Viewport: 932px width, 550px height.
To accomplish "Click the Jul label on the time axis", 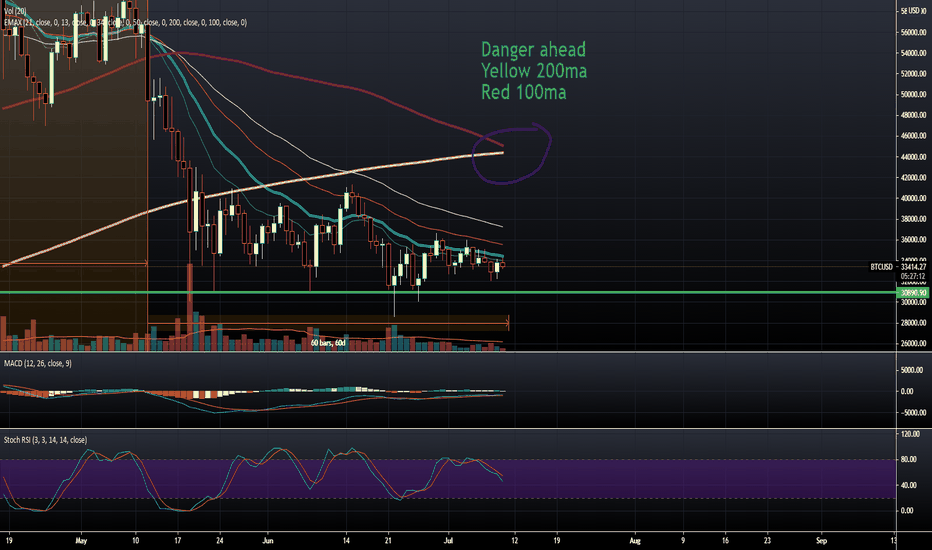I will click(449, 540).
